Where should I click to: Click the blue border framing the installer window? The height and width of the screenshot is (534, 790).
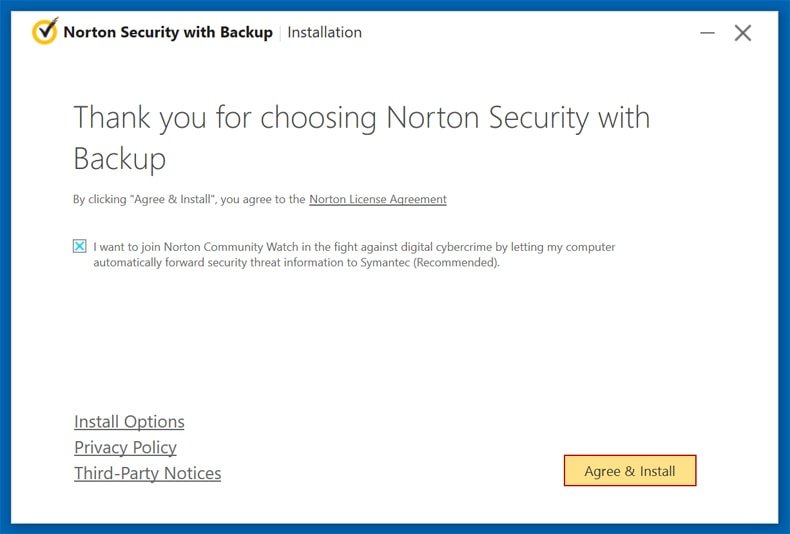click(x=5, y=267)
